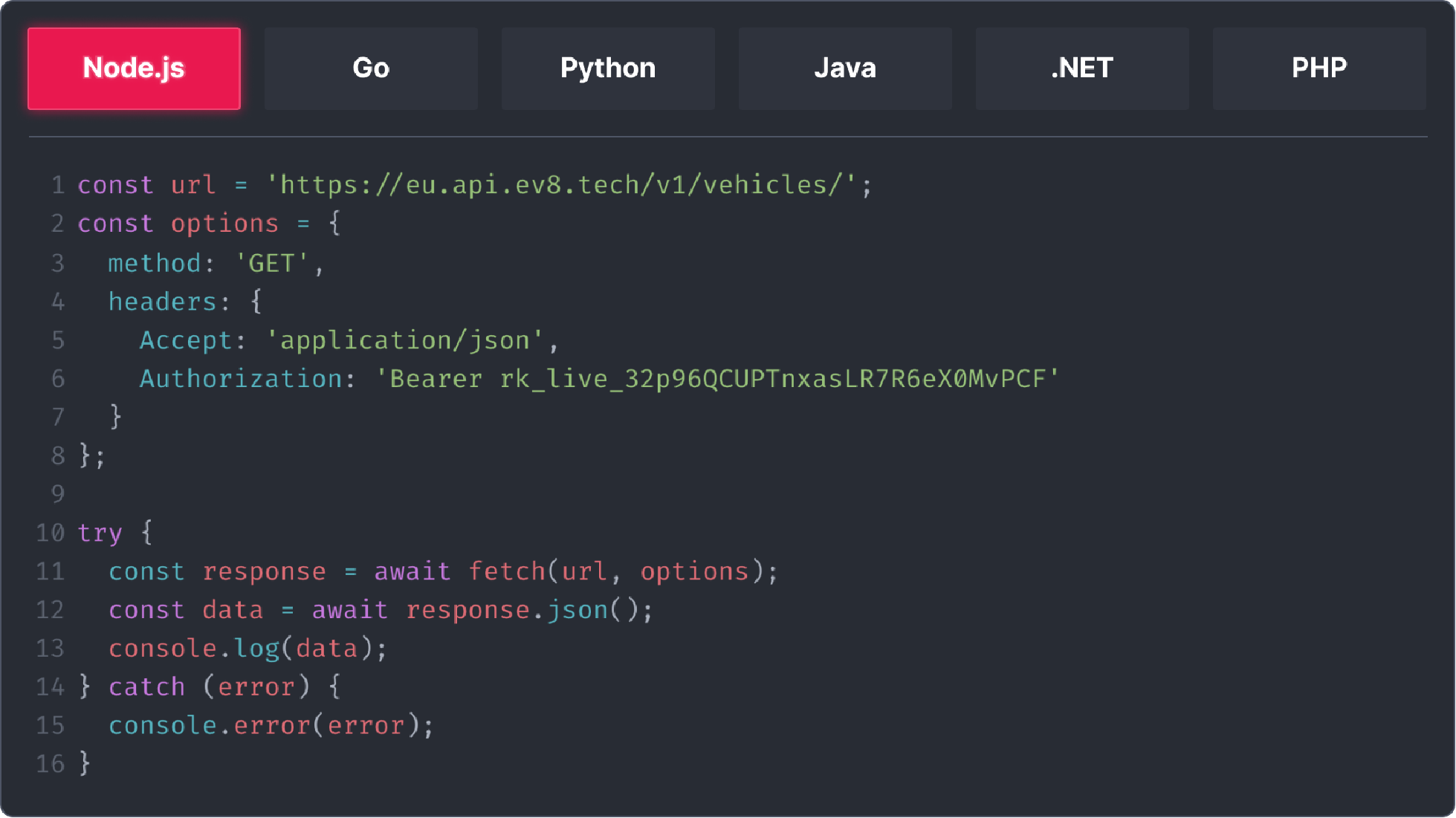Open the Python code tab

tap(608, 68)
